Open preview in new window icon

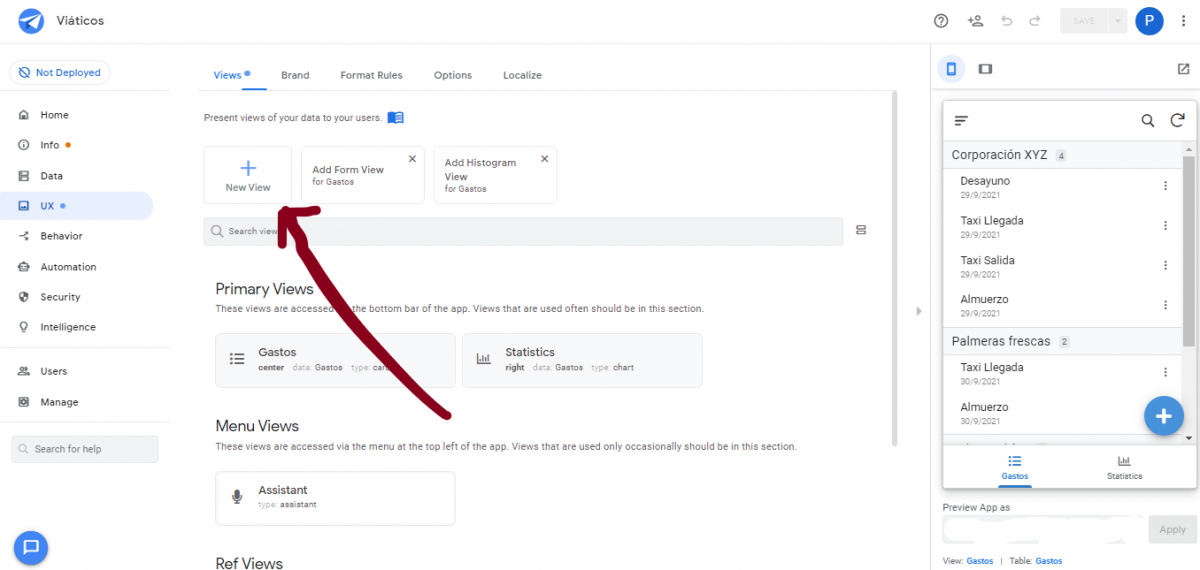[1183, 69]
